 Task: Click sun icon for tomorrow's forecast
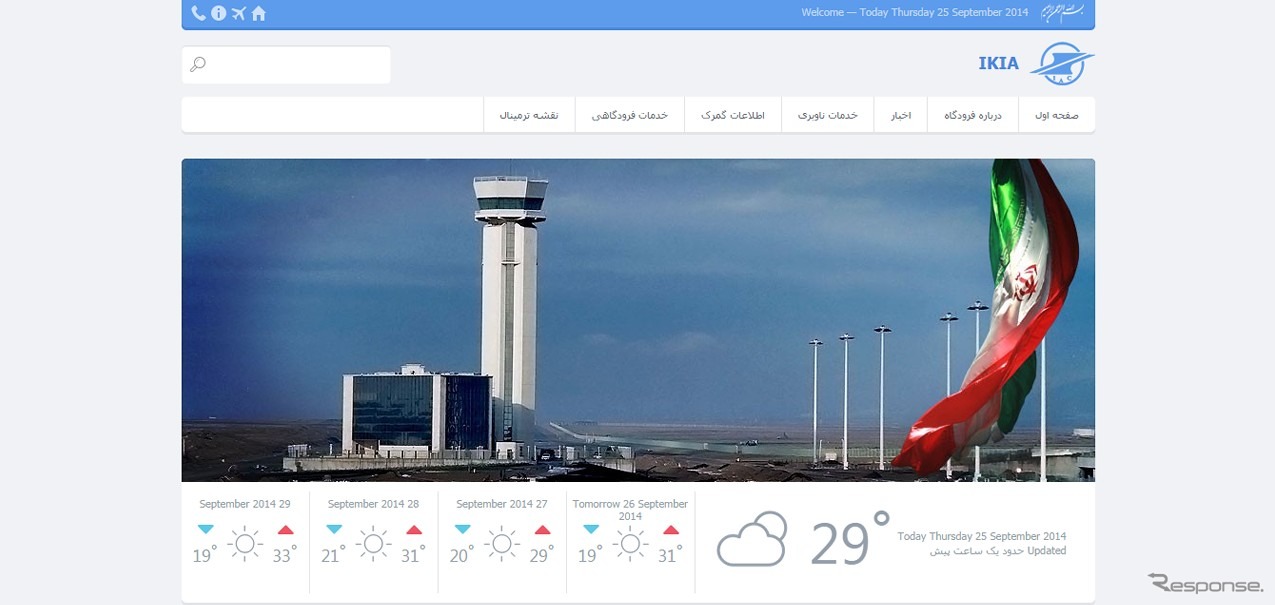630,544
